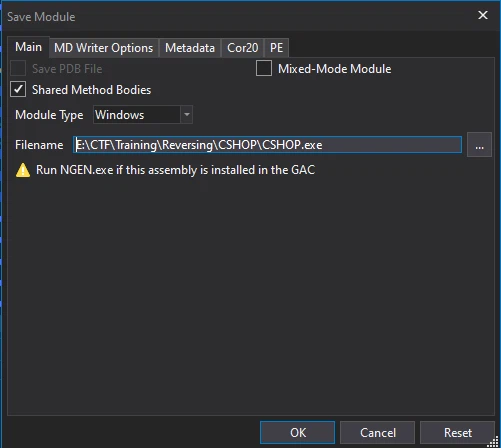Select the Main tab
Screen dimensions: 501x448
28,47
